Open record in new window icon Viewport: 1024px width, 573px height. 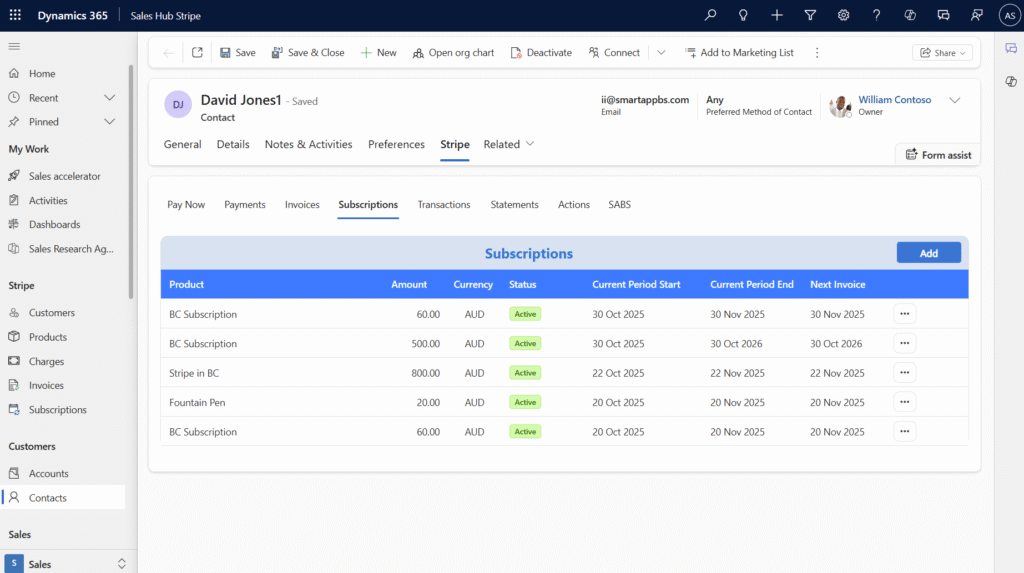coord(197,52)
